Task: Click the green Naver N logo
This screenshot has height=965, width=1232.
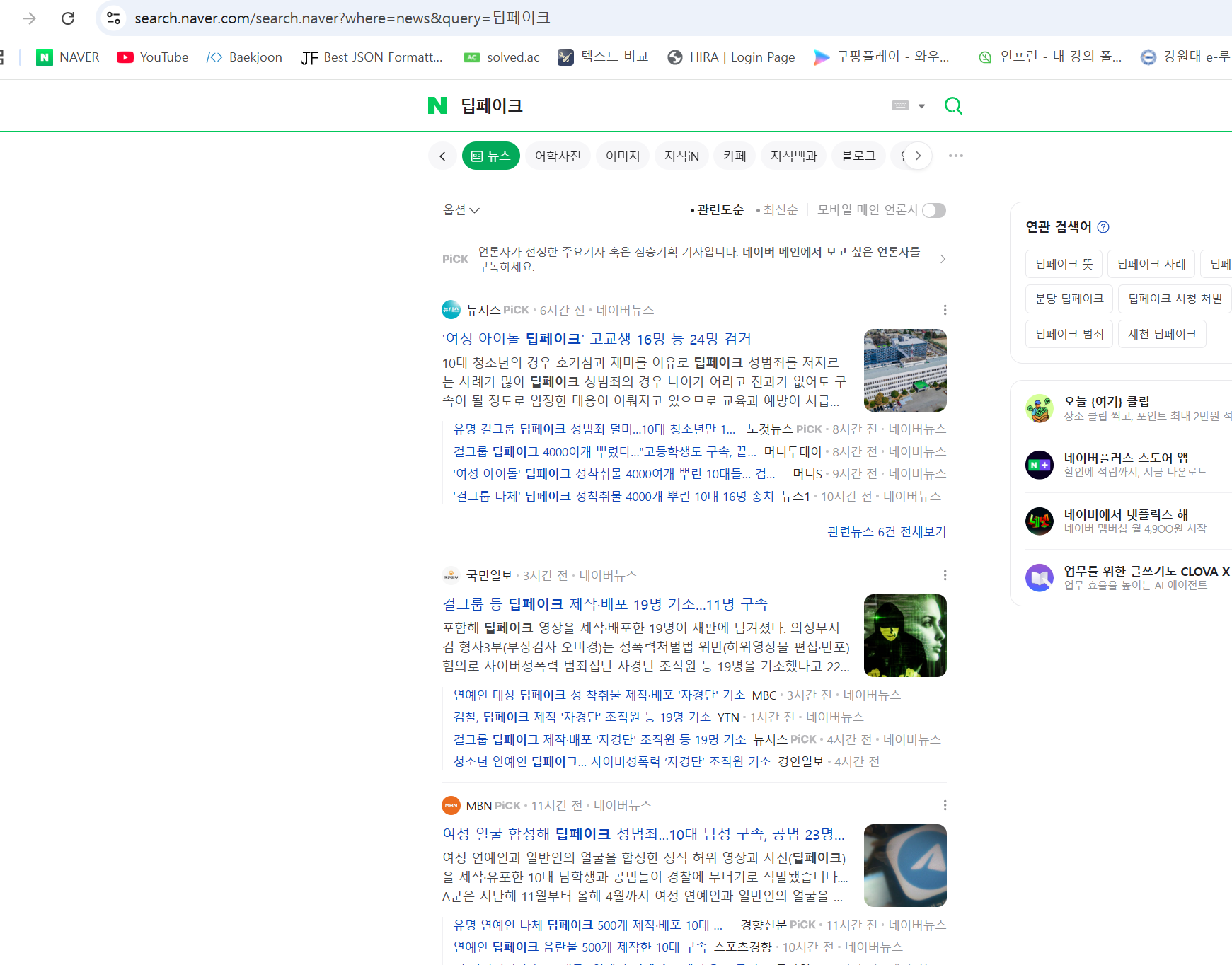Action: 437,105
